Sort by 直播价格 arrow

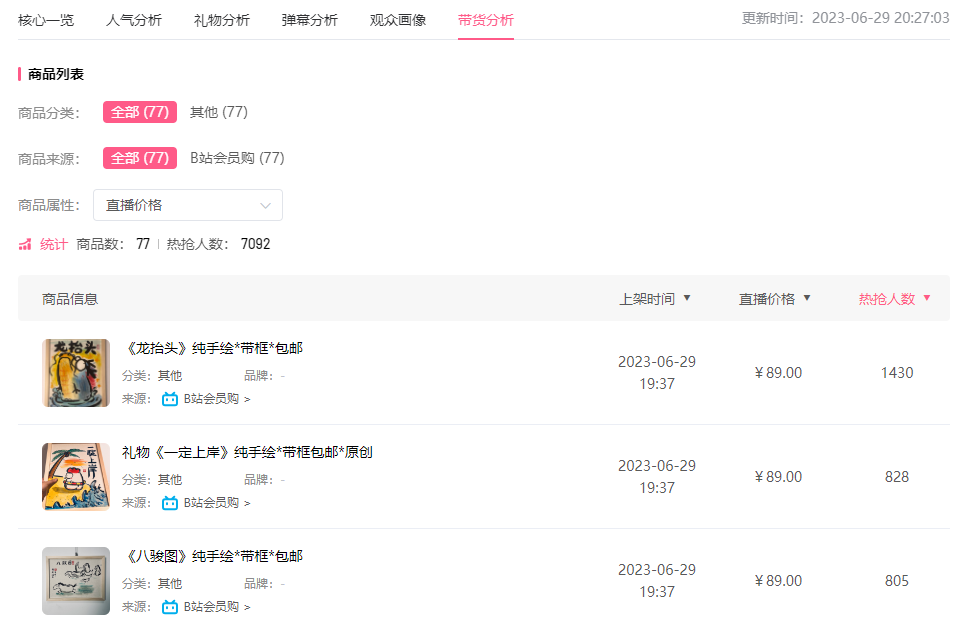pyautogui.click(x=806, y=298)
